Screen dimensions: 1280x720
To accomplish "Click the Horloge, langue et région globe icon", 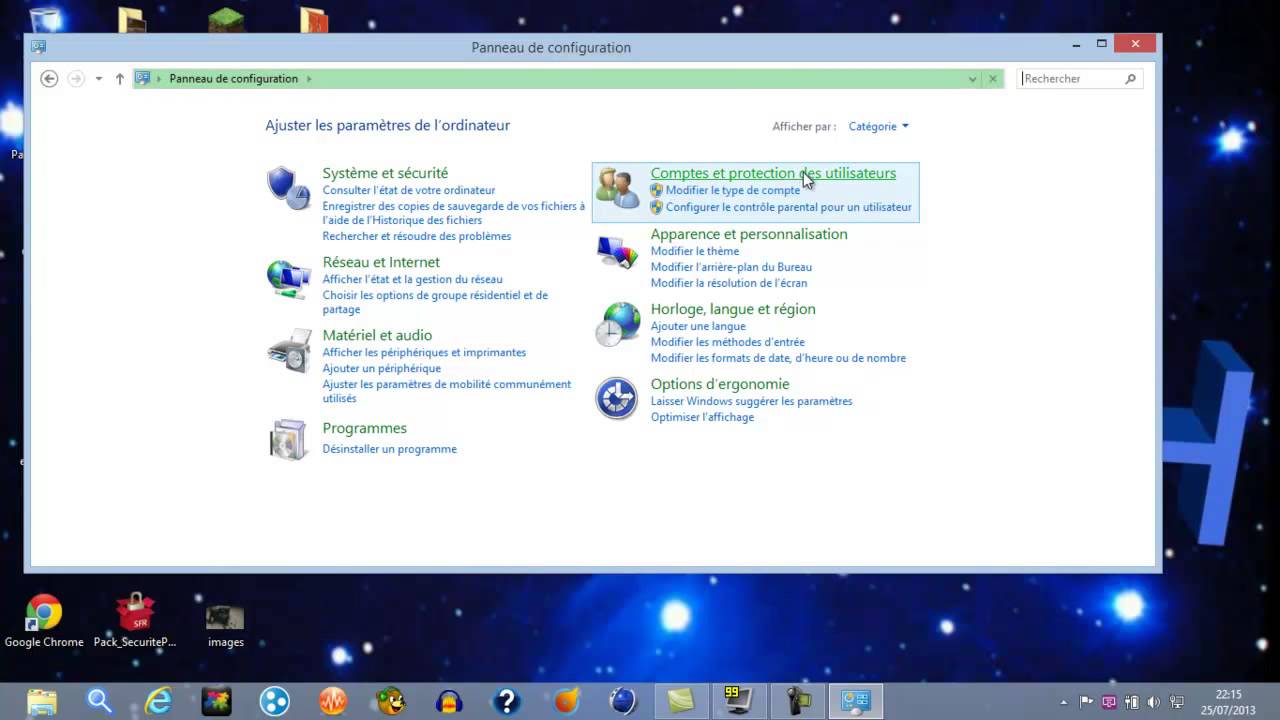I will click(x=617, y=324).
